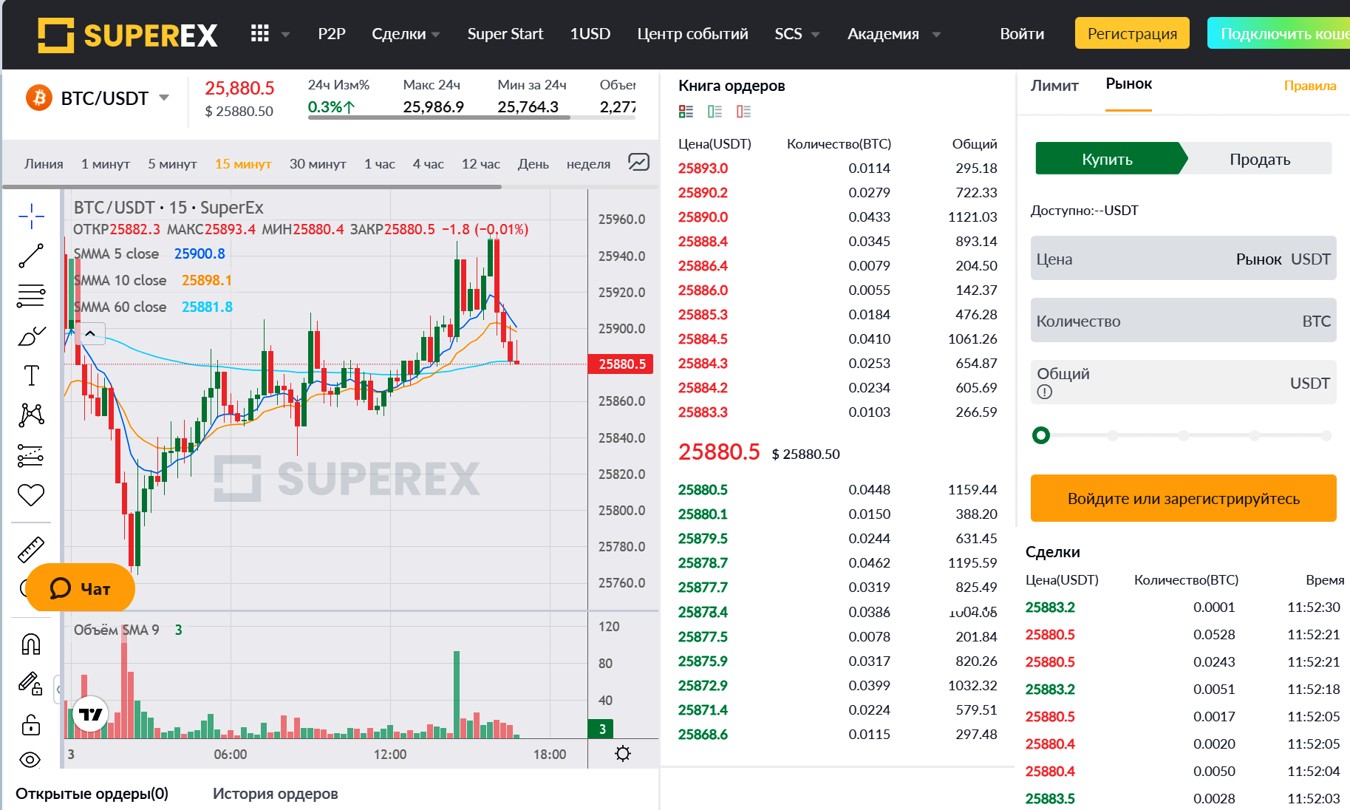Show bids-only order book view
The width and height of the screenshot is (1350, 810).
714,112
